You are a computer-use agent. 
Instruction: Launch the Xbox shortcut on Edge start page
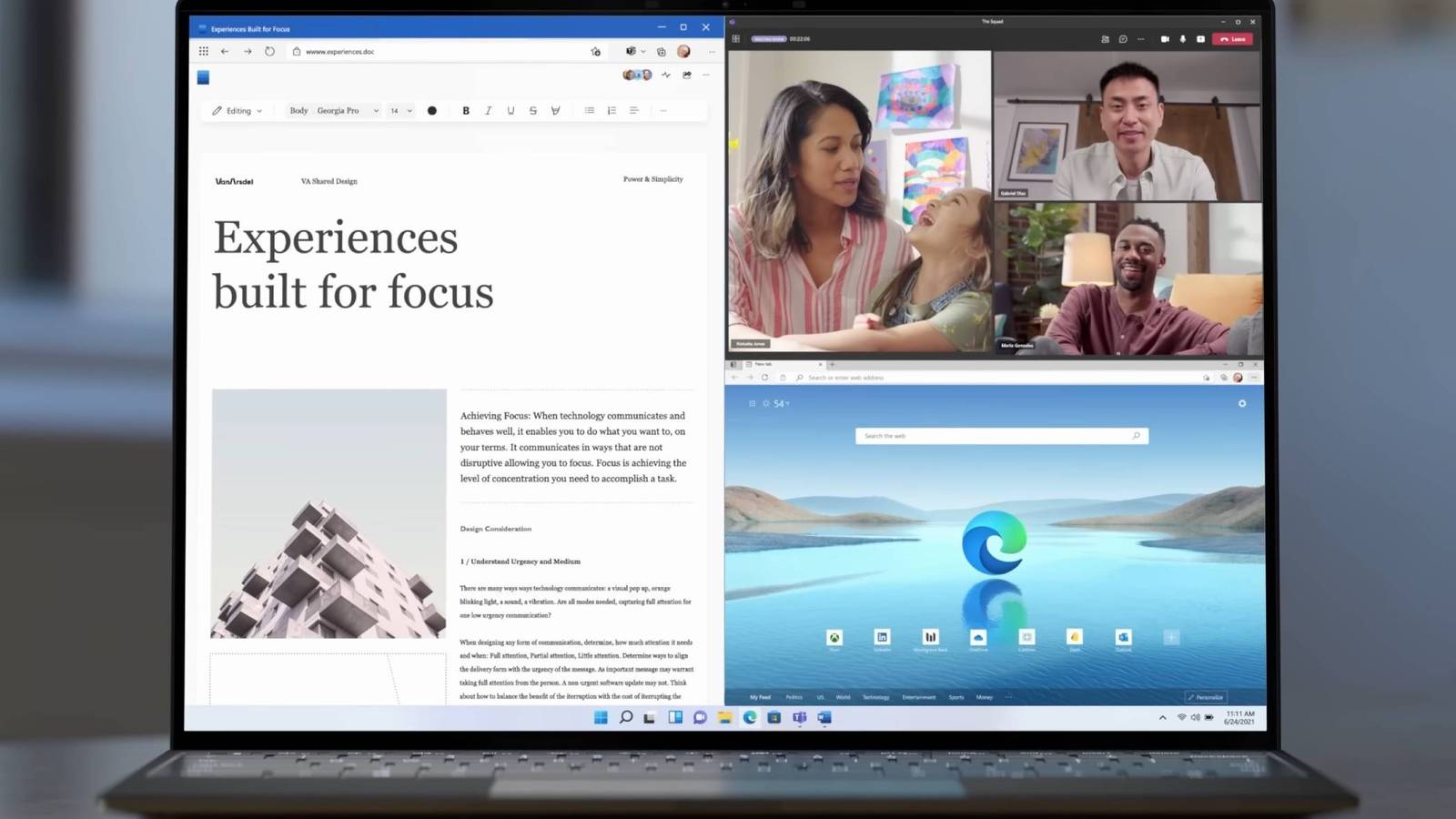(834, 637)
